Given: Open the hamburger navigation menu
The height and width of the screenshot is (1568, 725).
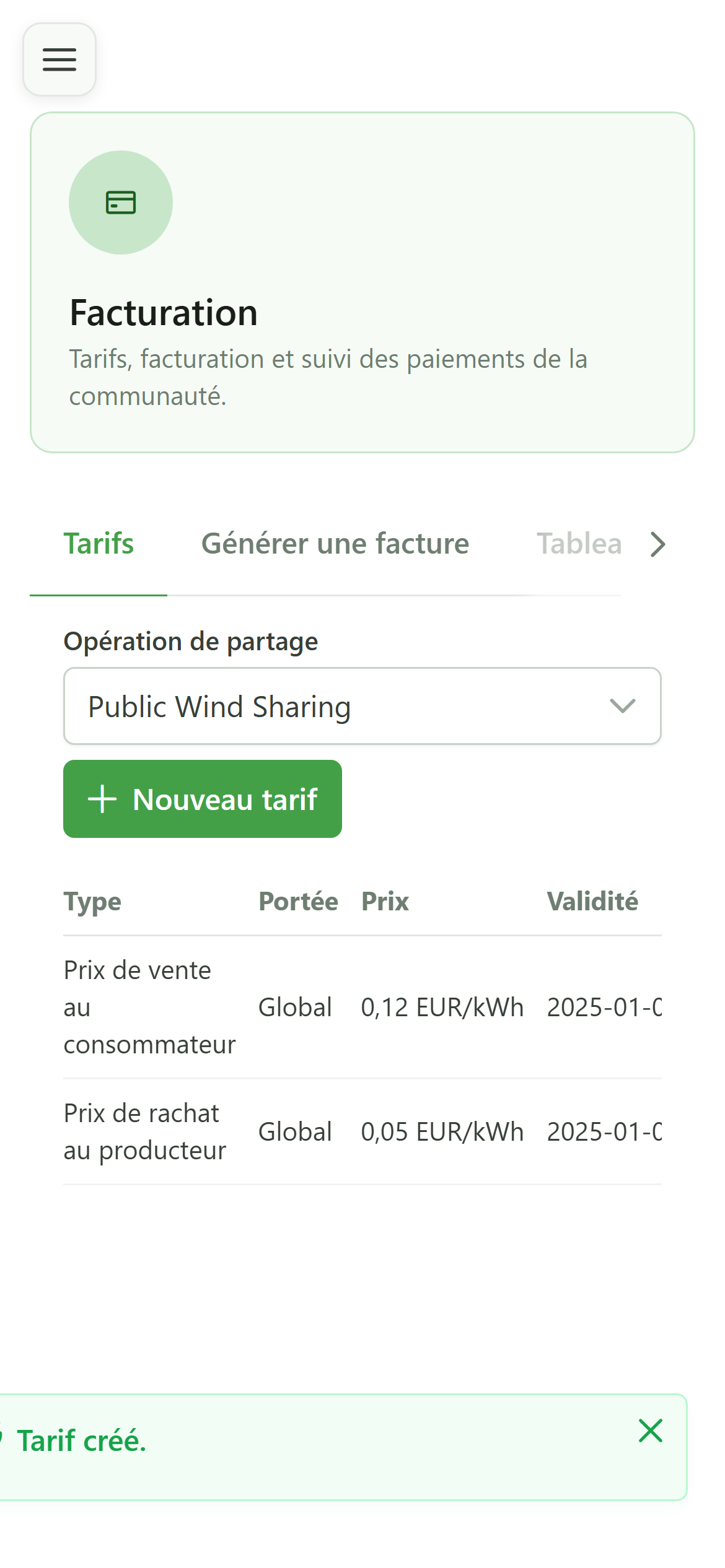Looking at the screenshot, I should (x=59, y=59).
